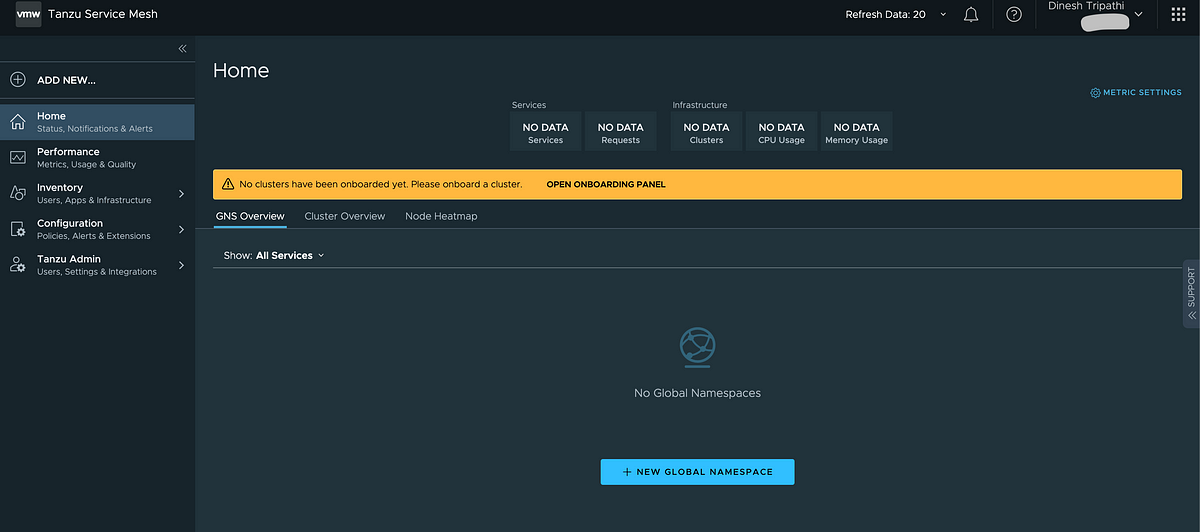Switch to the Cluster Overview tab
The width and height of the screenshot is (1200, 532).
(x=345, y=216)
